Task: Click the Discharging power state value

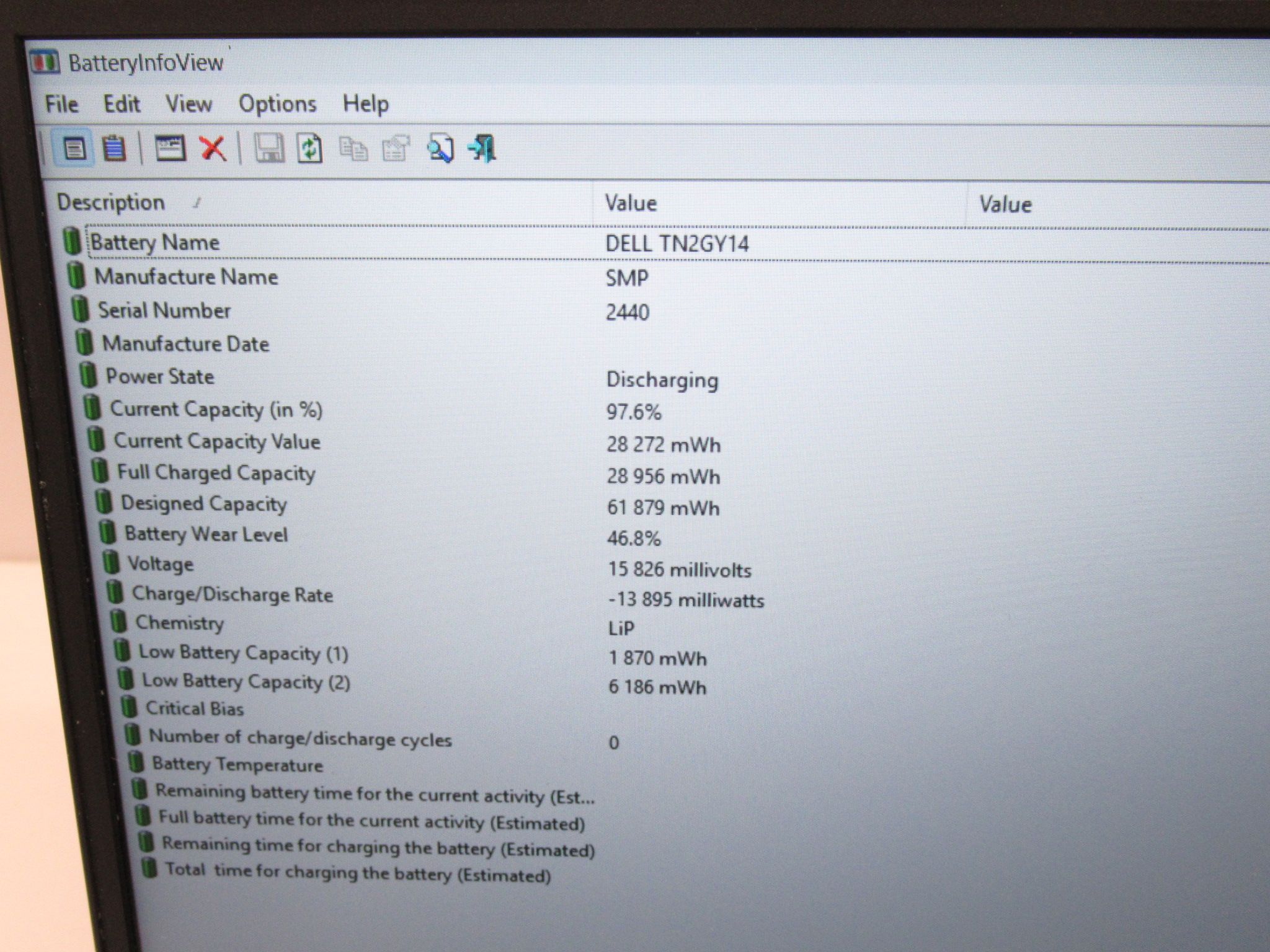Action: tap(662, 380)
